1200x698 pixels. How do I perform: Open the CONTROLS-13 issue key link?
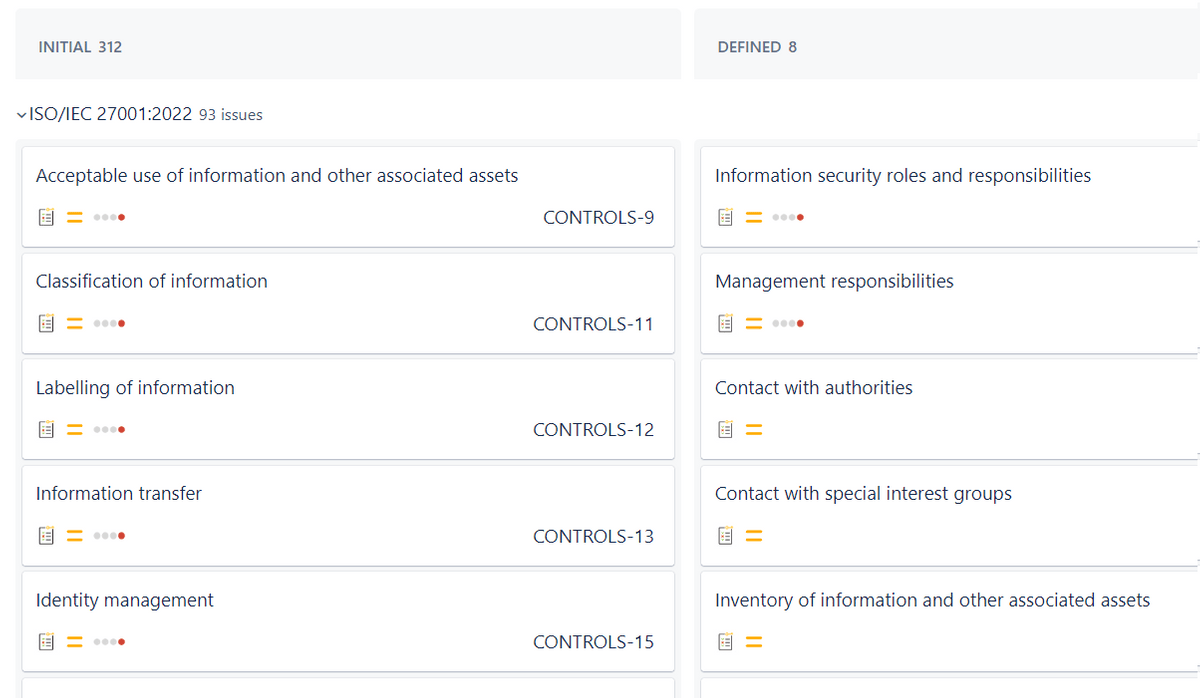coord(593,536)
